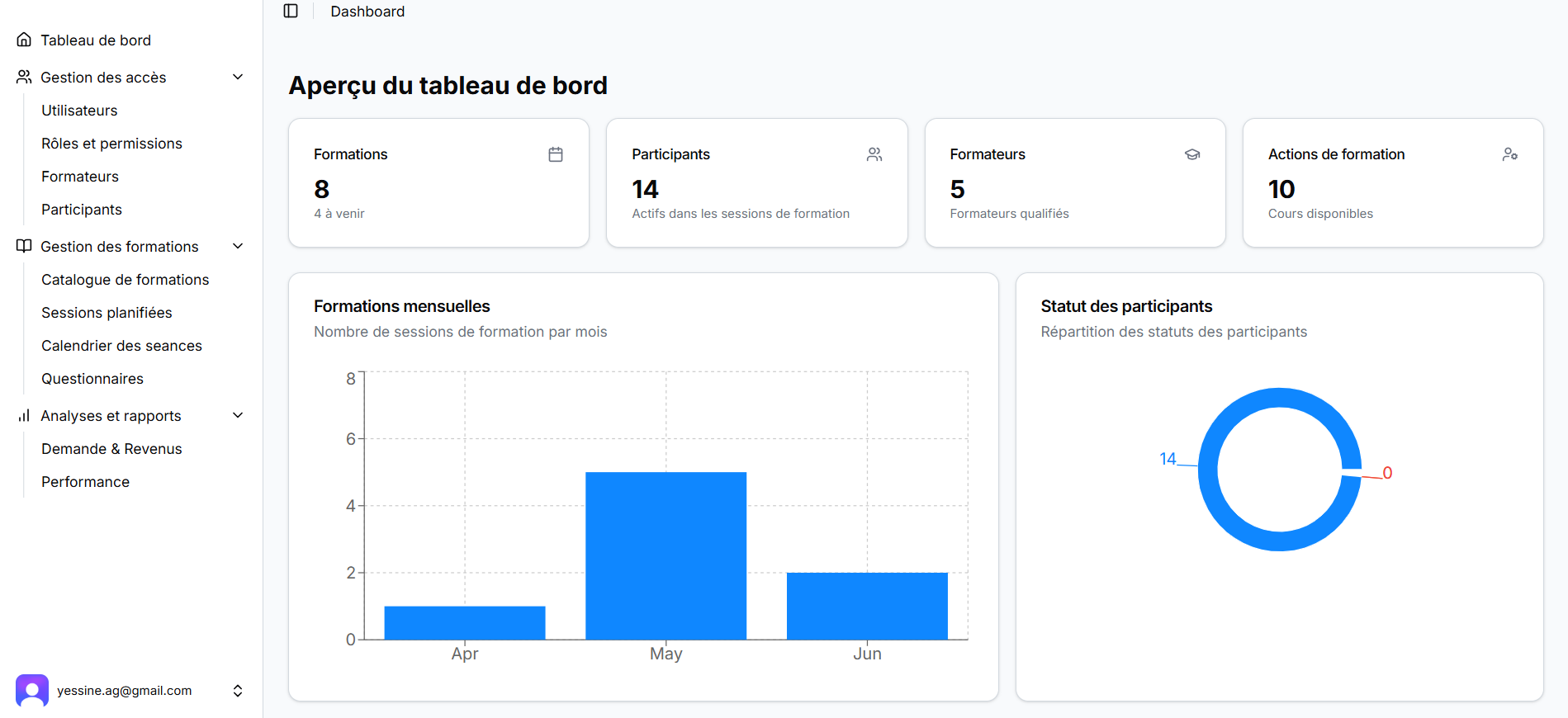Click the Formateurs card value 5
Viewport: 1568px width, 718px height.
pos(957,189)
